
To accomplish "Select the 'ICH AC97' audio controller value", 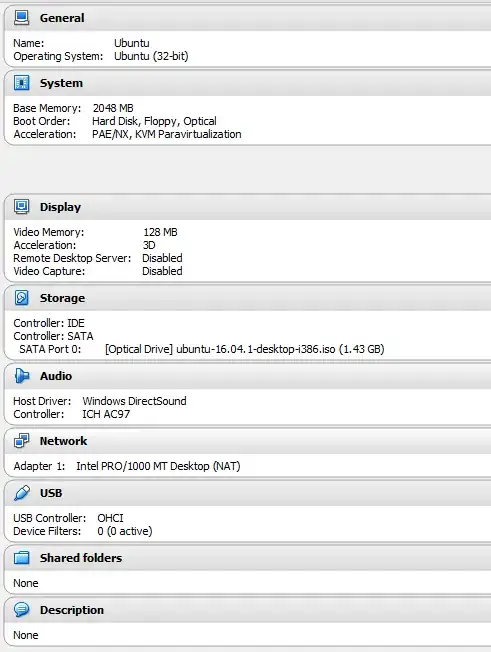I will 106,414.
